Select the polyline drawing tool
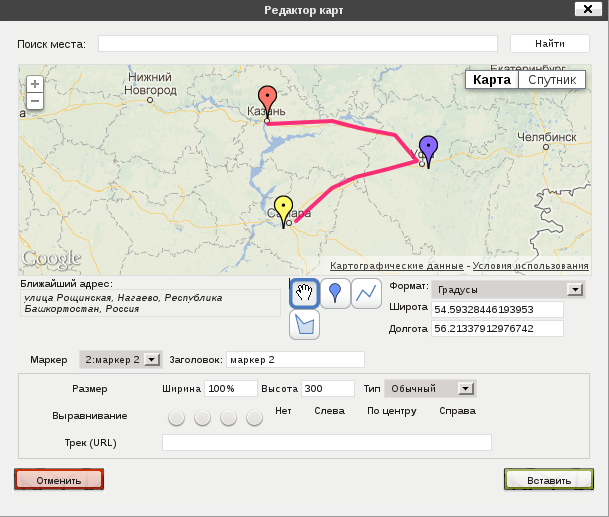 tap(366, 293)
